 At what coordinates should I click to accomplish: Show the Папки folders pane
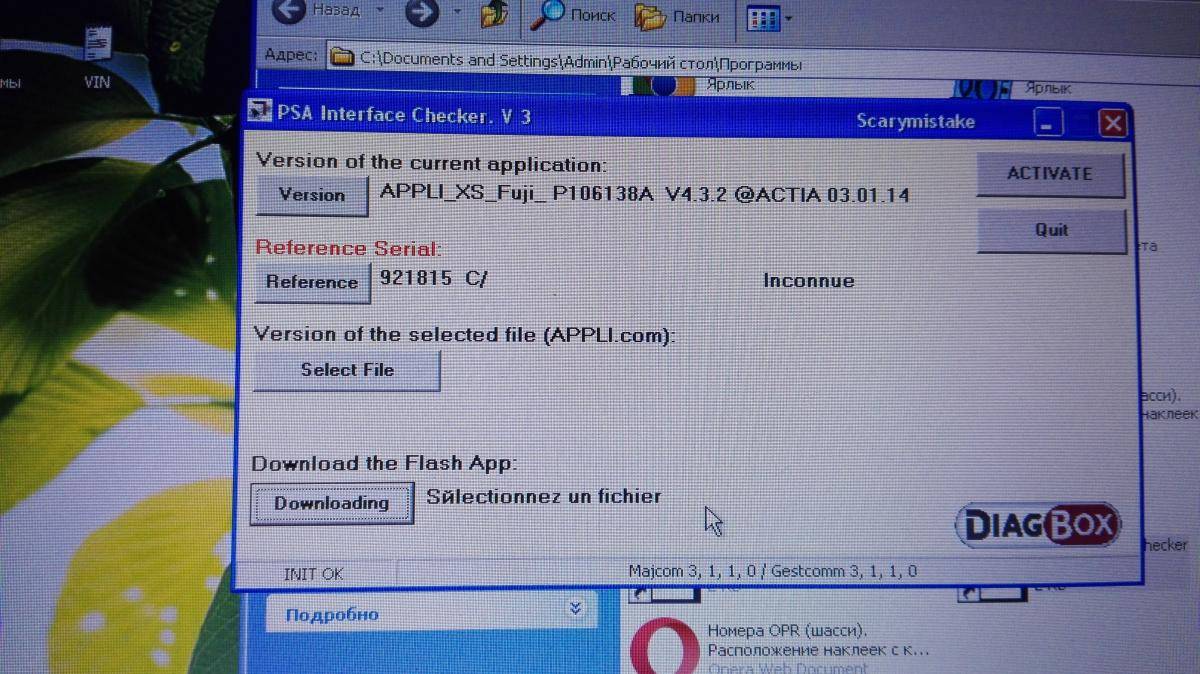click(679, 16)
